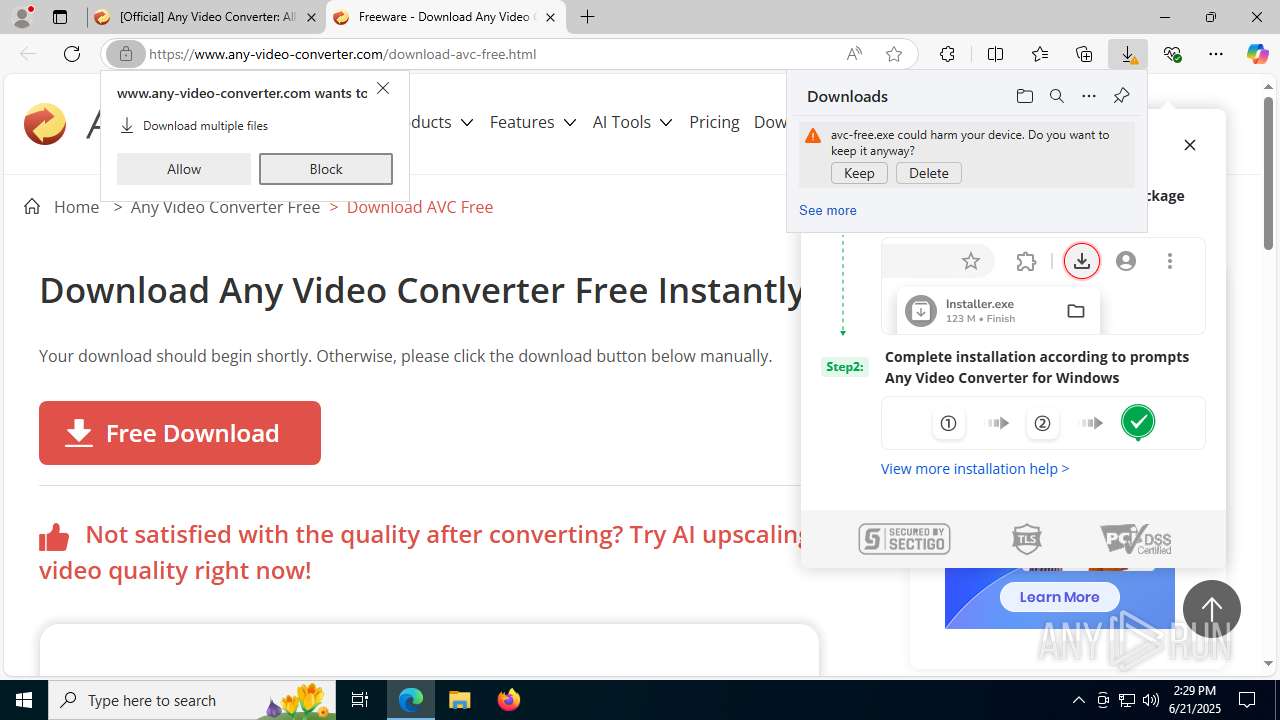The image size is (1280, 720).
Task: Click the Downloads toolbar icon
Action: [x=1128, y=54]
